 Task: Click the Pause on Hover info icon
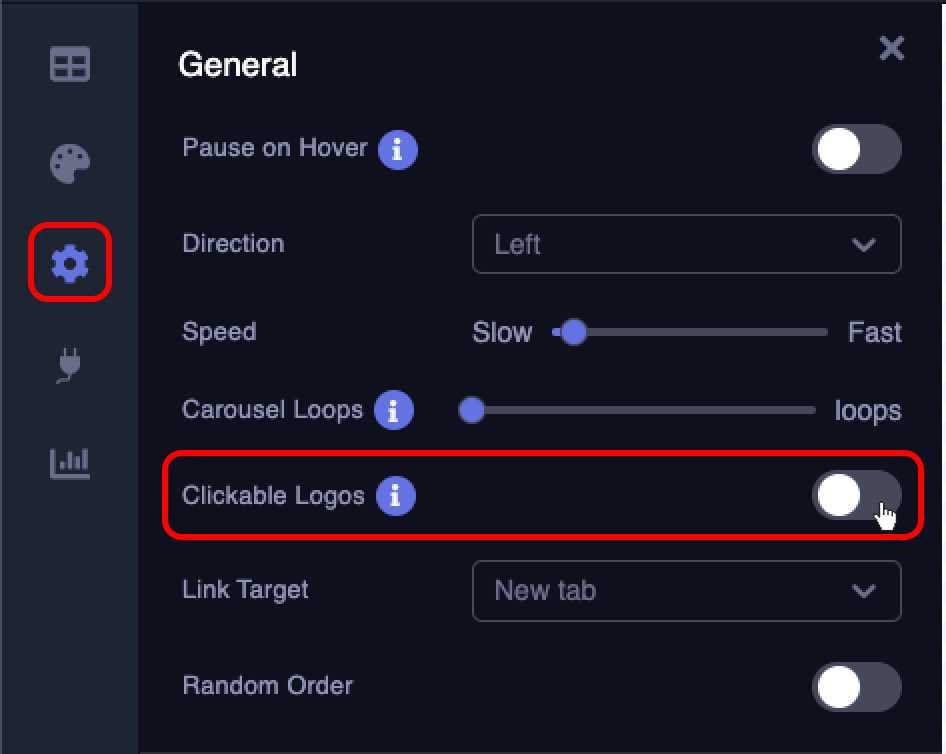(400, 149)
